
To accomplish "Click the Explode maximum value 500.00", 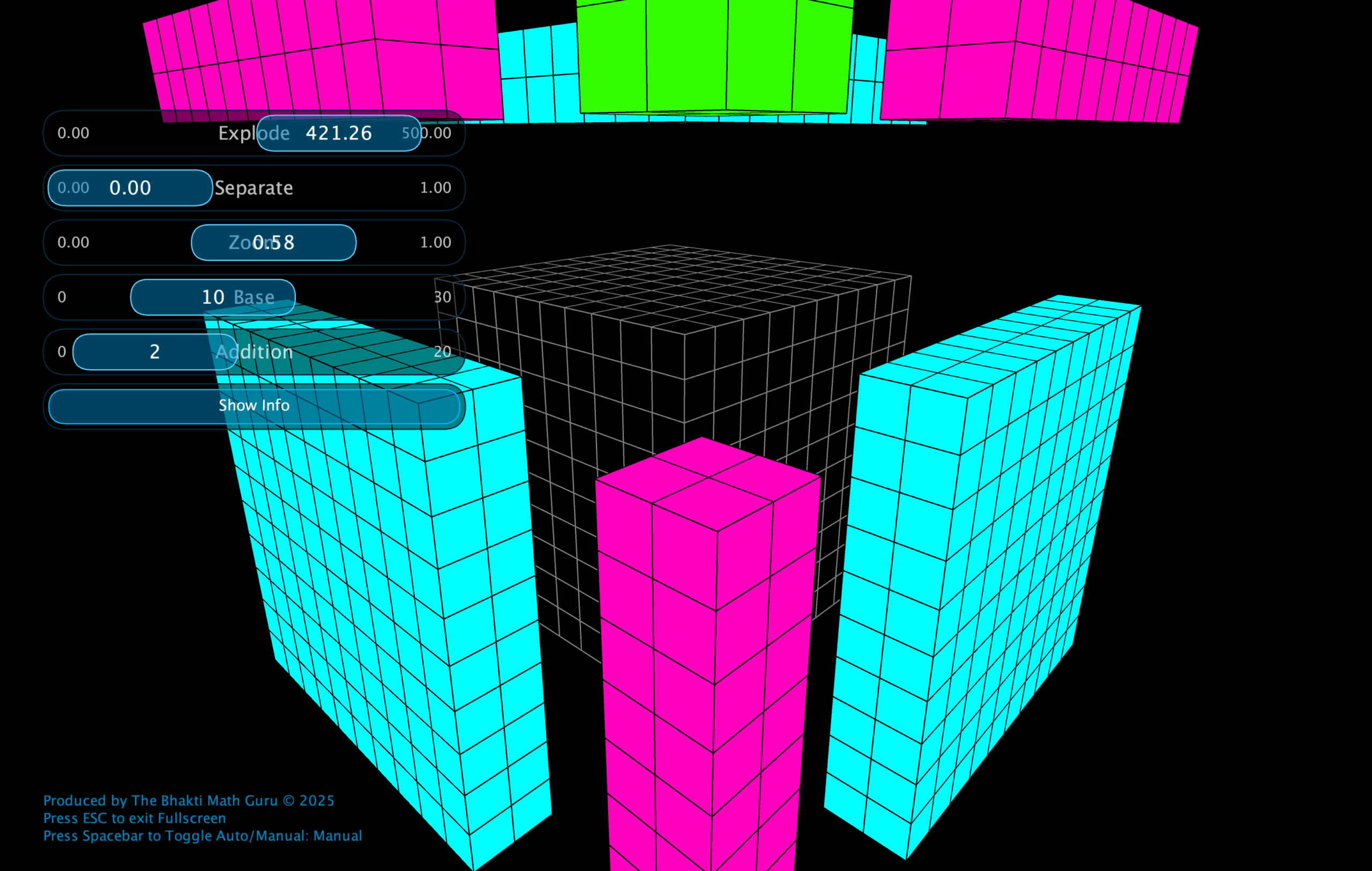I will pos(427,133).
